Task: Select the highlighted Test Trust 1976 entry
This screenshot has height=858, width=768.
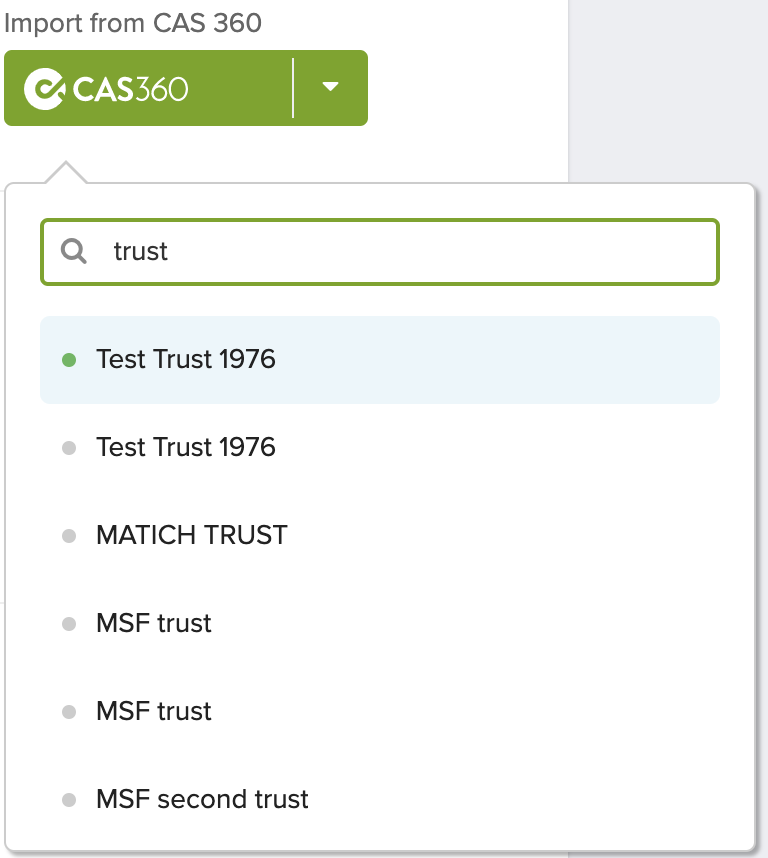Action: (x=380, y=360)
